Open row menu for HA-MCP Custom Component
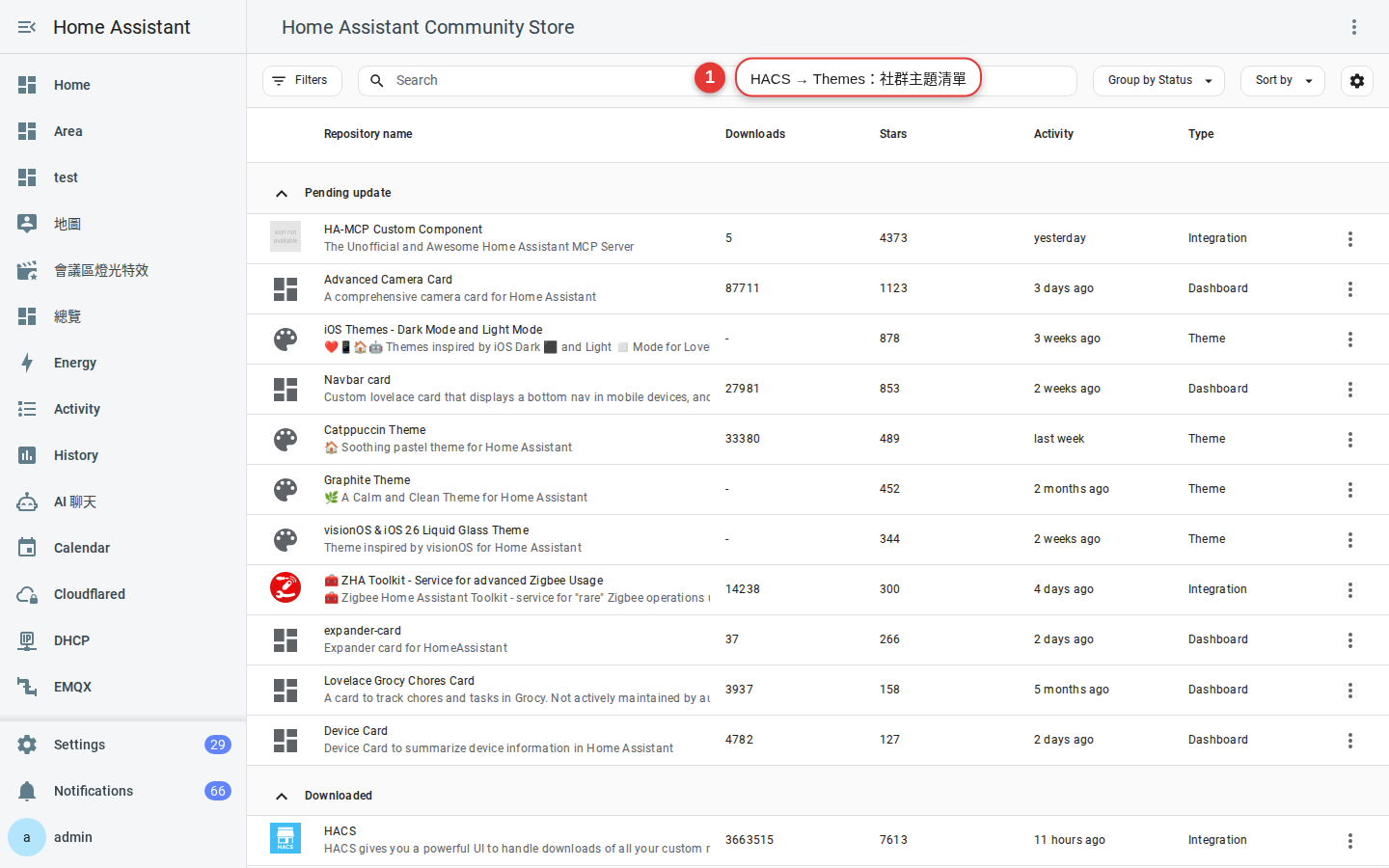 click(1350, 239)
